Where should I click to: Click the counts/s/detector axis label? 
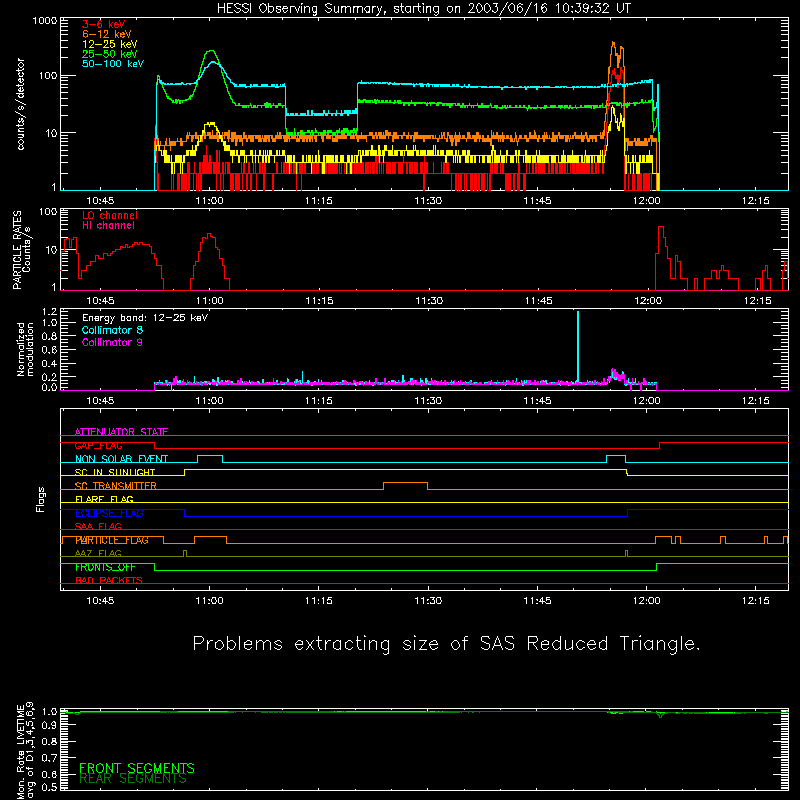pos(21,104)
